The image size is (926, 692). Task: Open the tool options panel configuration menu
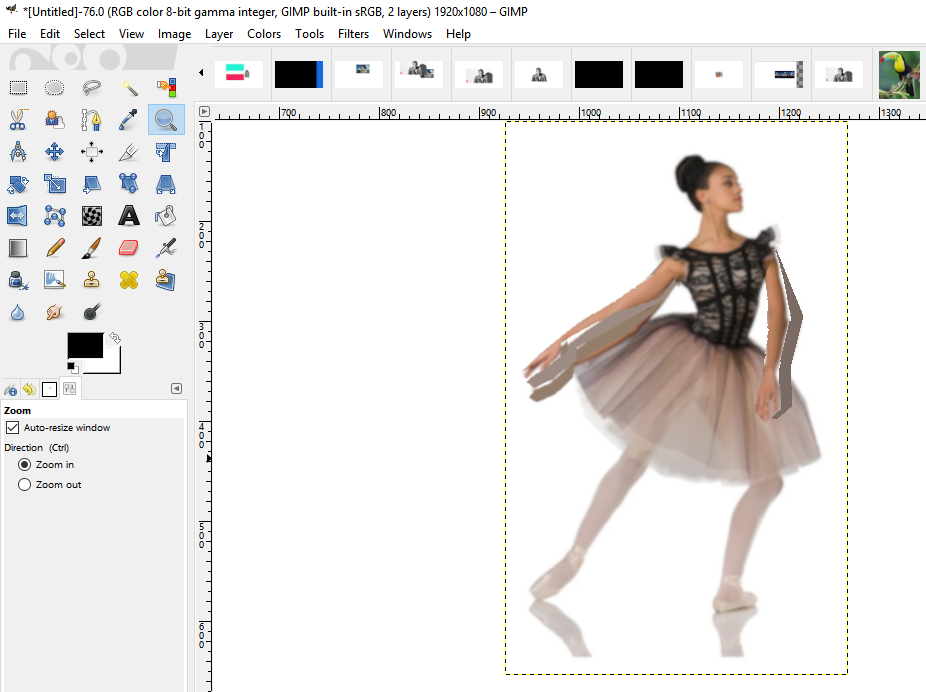pos(177,389)
